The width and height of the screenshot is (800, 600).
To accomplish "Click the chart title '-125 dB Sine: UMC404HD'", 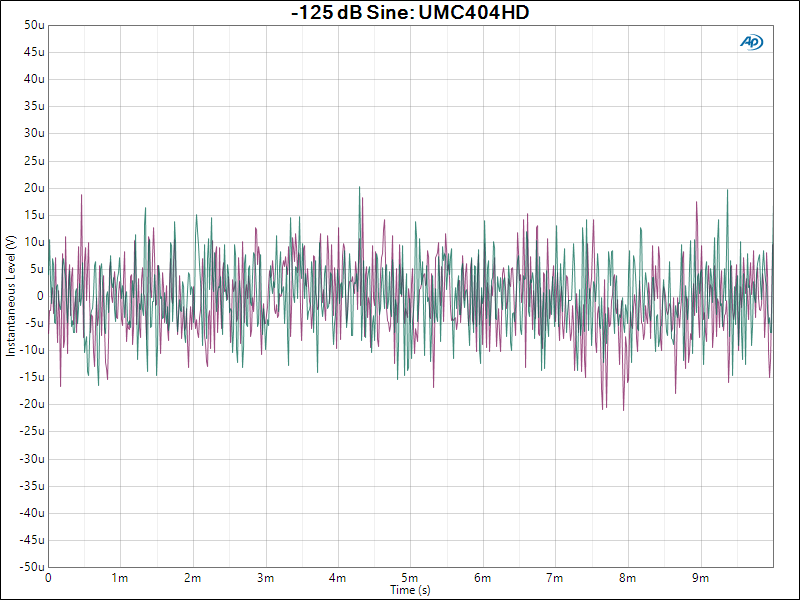I will pos(410,12).
